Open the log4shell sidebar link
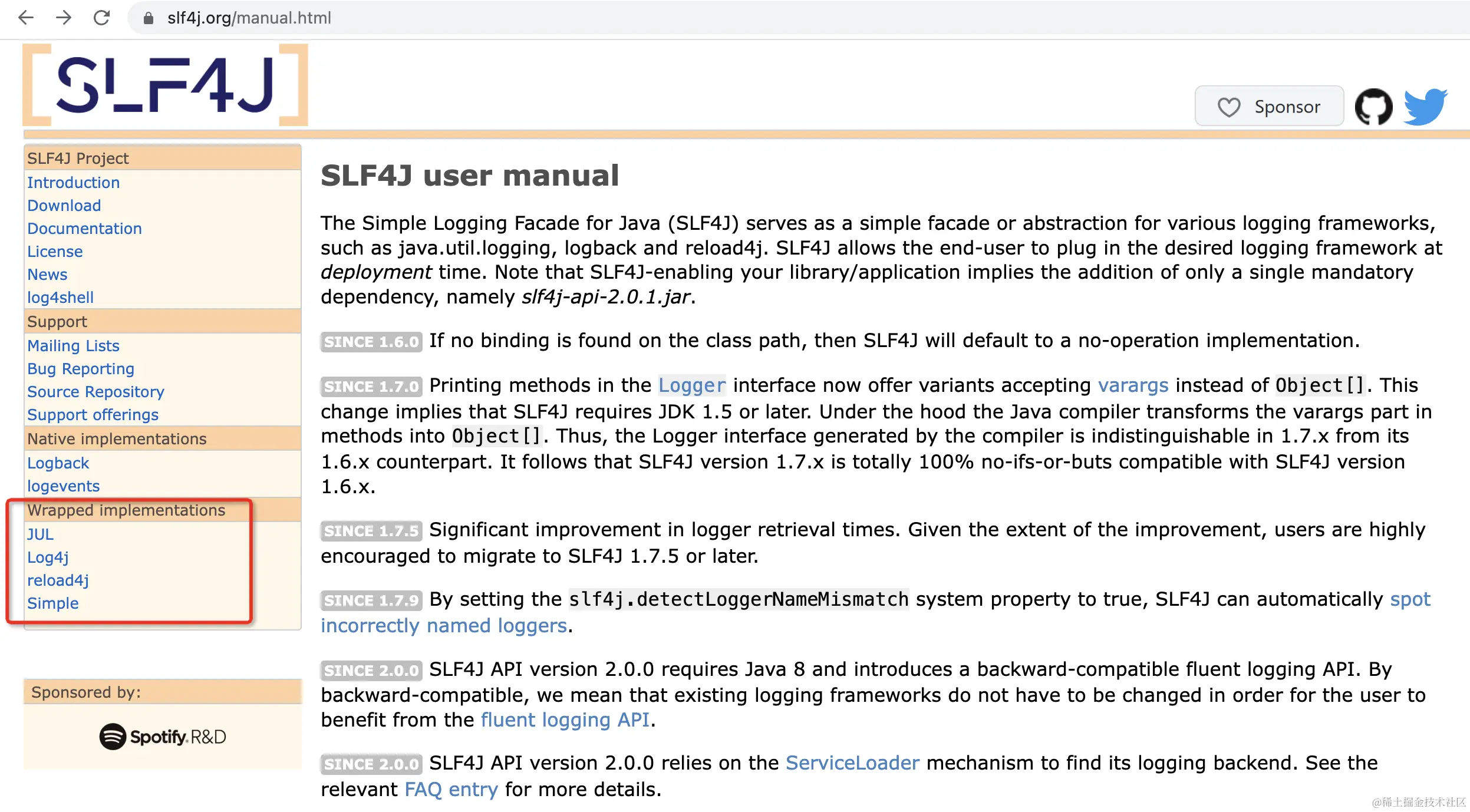The height and width of the screenshot is (812, 1470). coord(60,298)
